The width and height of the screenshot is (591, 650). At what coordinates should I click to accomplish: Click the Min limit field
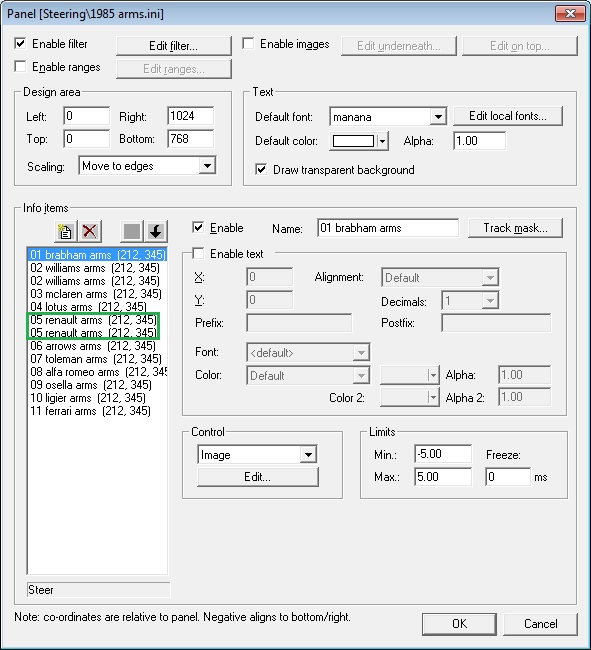pyautogui.click(x=443, y=454)
